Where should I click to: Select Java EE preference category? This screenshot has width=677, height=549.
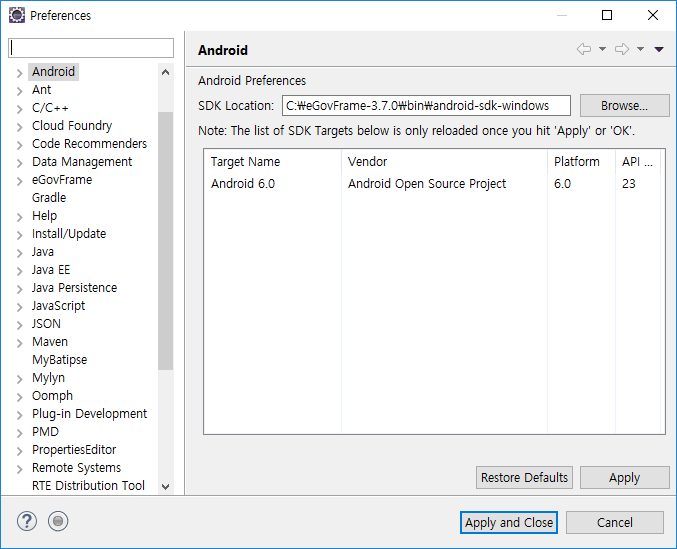[51, 270]
